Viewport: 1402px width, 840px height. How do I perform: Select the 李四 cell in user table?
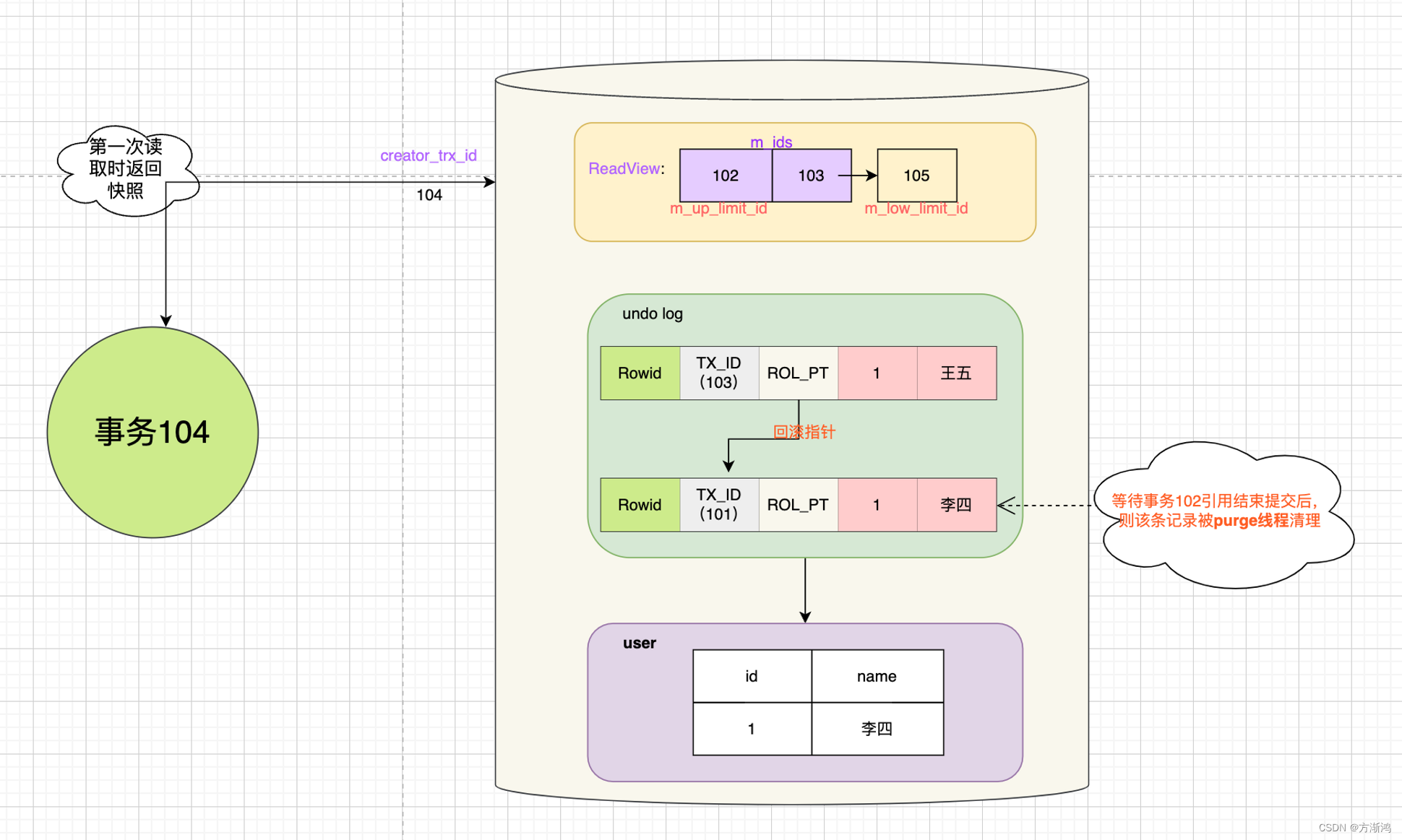pos(877,729)
